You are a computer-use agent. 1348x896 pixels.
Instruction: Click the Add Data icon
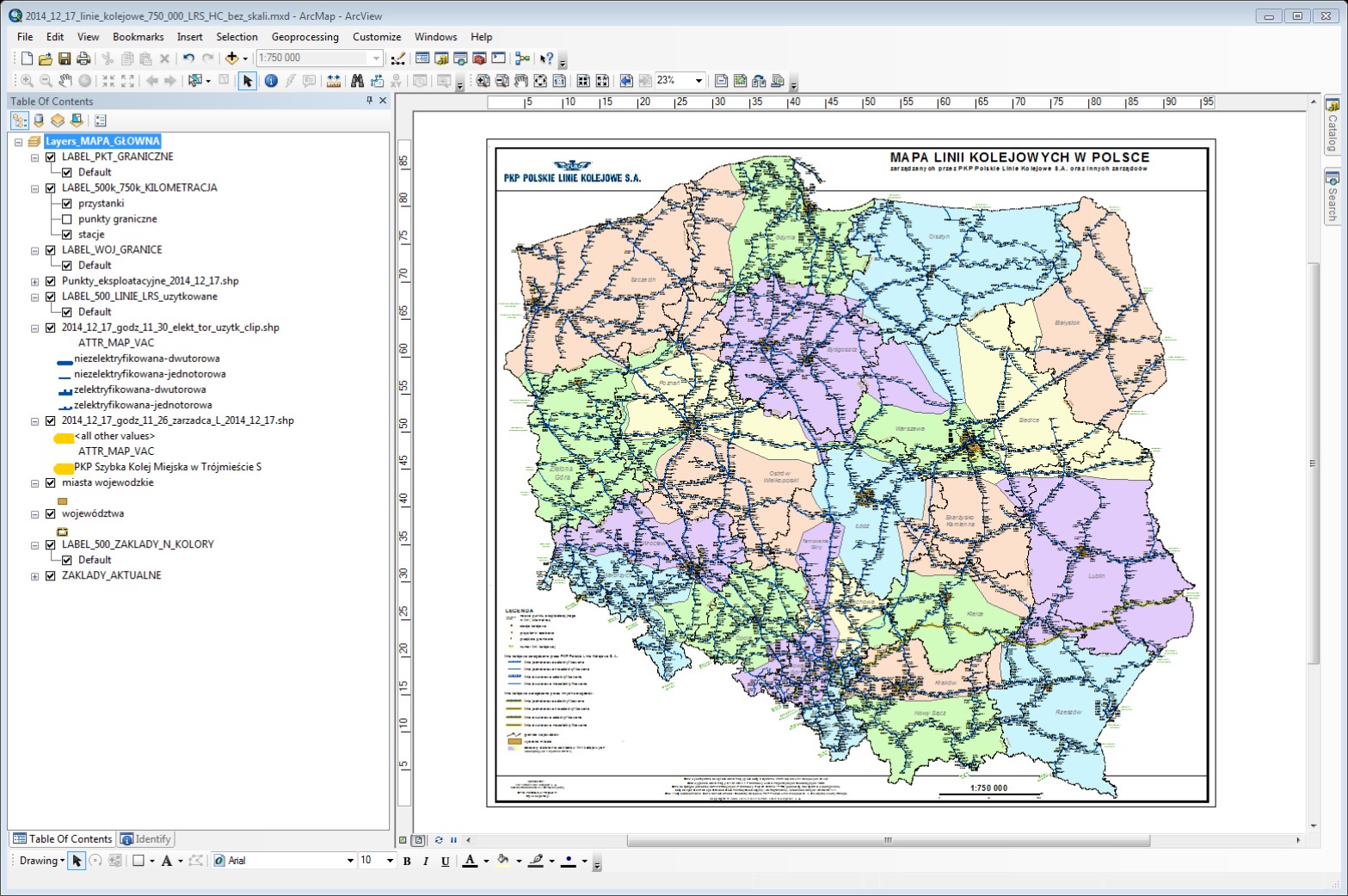(x=232, y=58)
